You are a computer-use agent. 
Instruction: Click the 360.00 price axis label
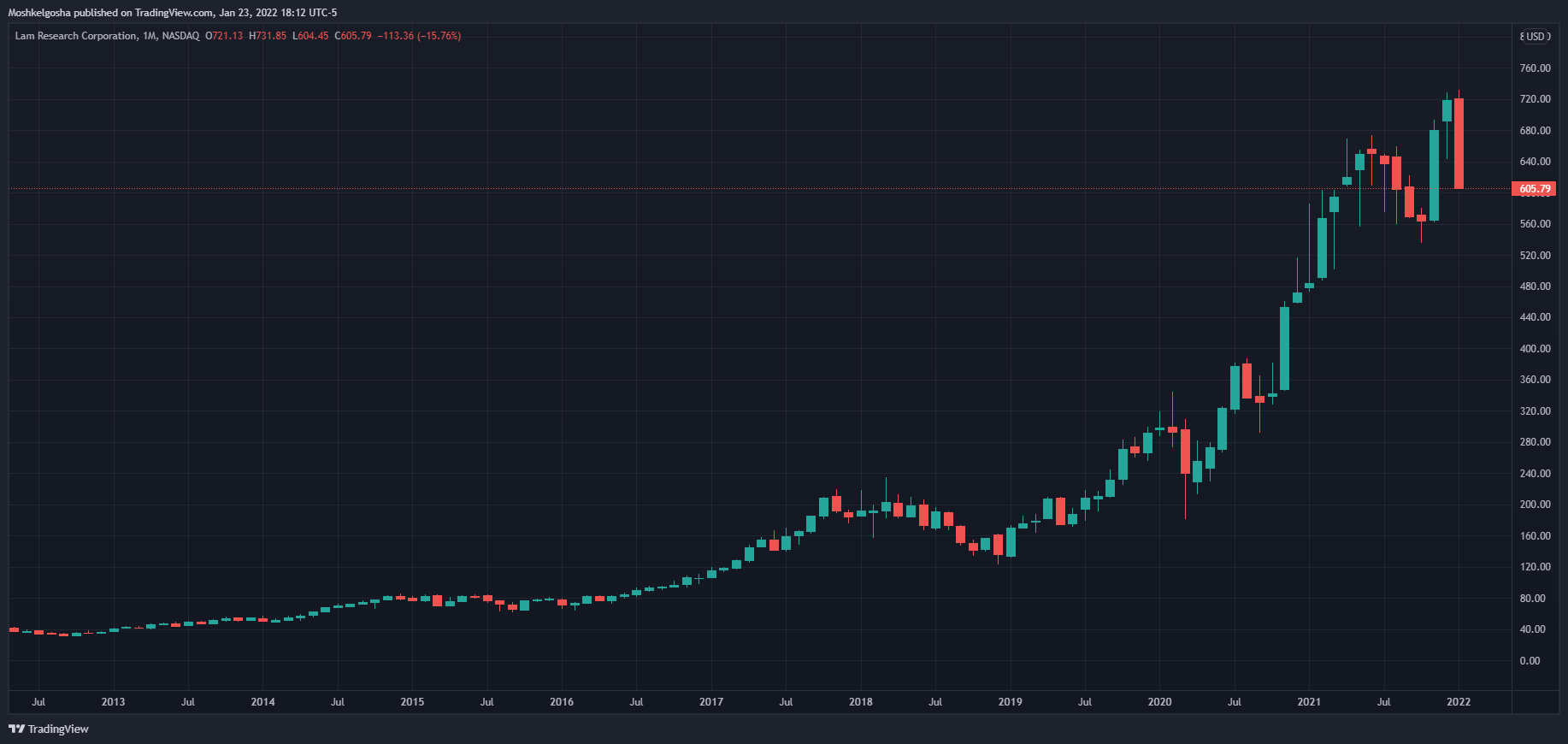1535,380
